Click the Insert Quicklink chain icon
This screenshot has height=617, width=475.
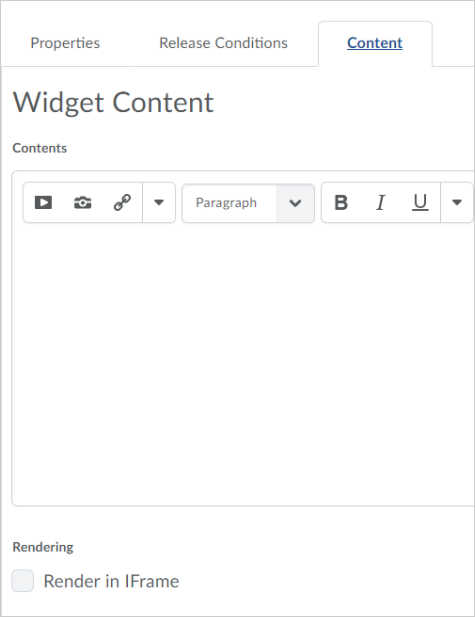122,203
